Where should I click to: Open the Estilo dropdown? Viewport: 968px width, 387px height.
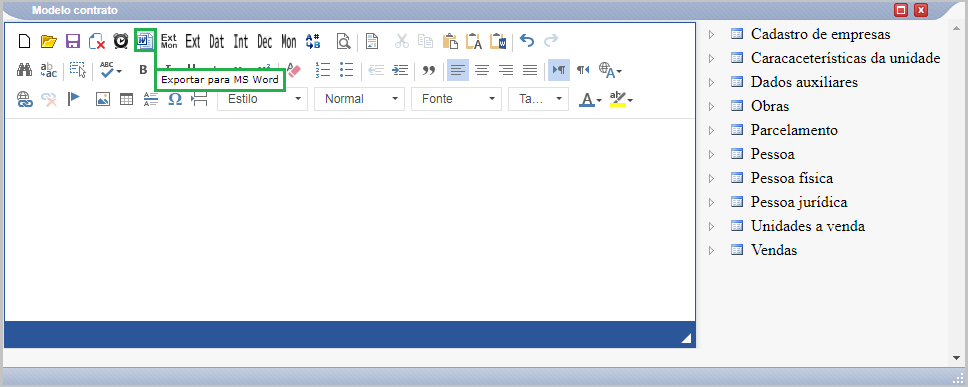coord(262,99)
